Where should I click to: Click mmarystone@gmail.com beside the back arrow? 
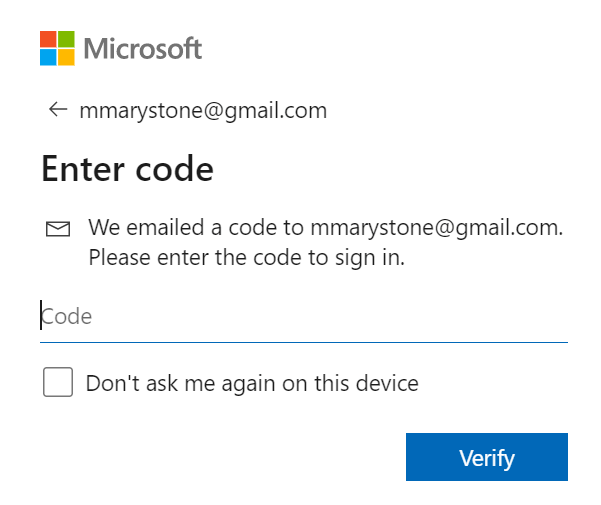(x=203, y=110)
